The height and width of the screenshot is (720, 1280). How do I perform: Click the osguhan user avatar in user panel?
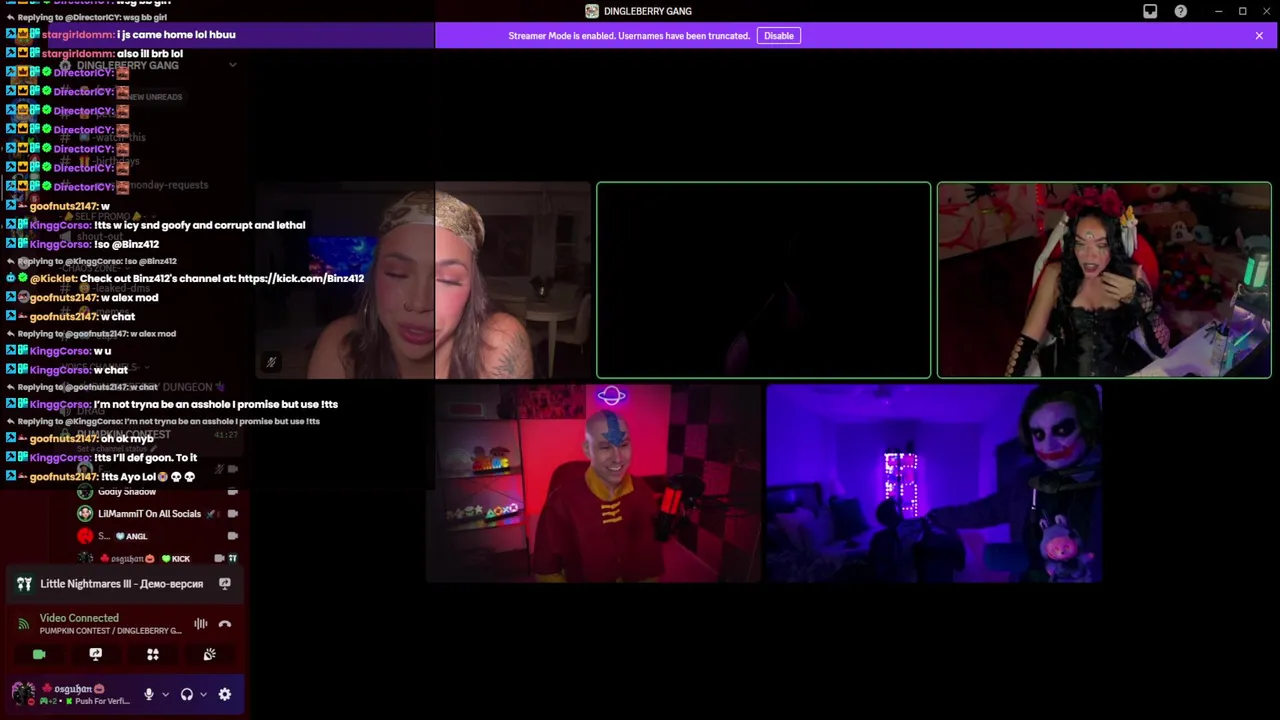point(23,693)
